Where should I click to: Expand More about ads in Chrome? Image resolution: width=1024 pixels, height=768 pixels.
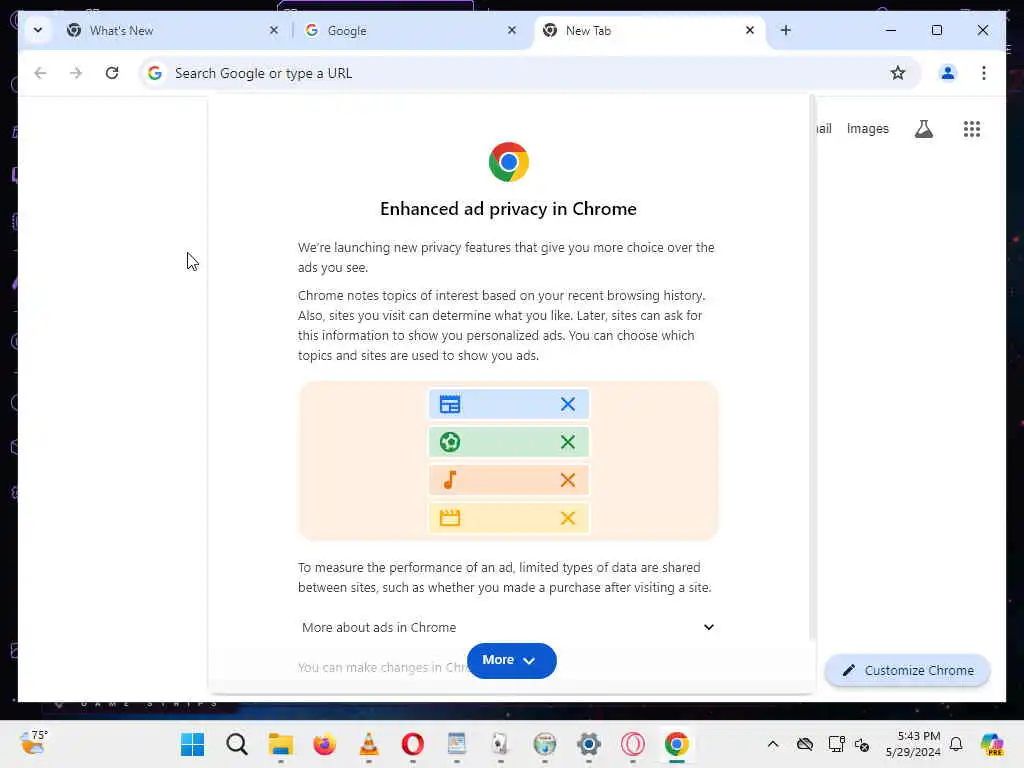[x=507, y=627]
